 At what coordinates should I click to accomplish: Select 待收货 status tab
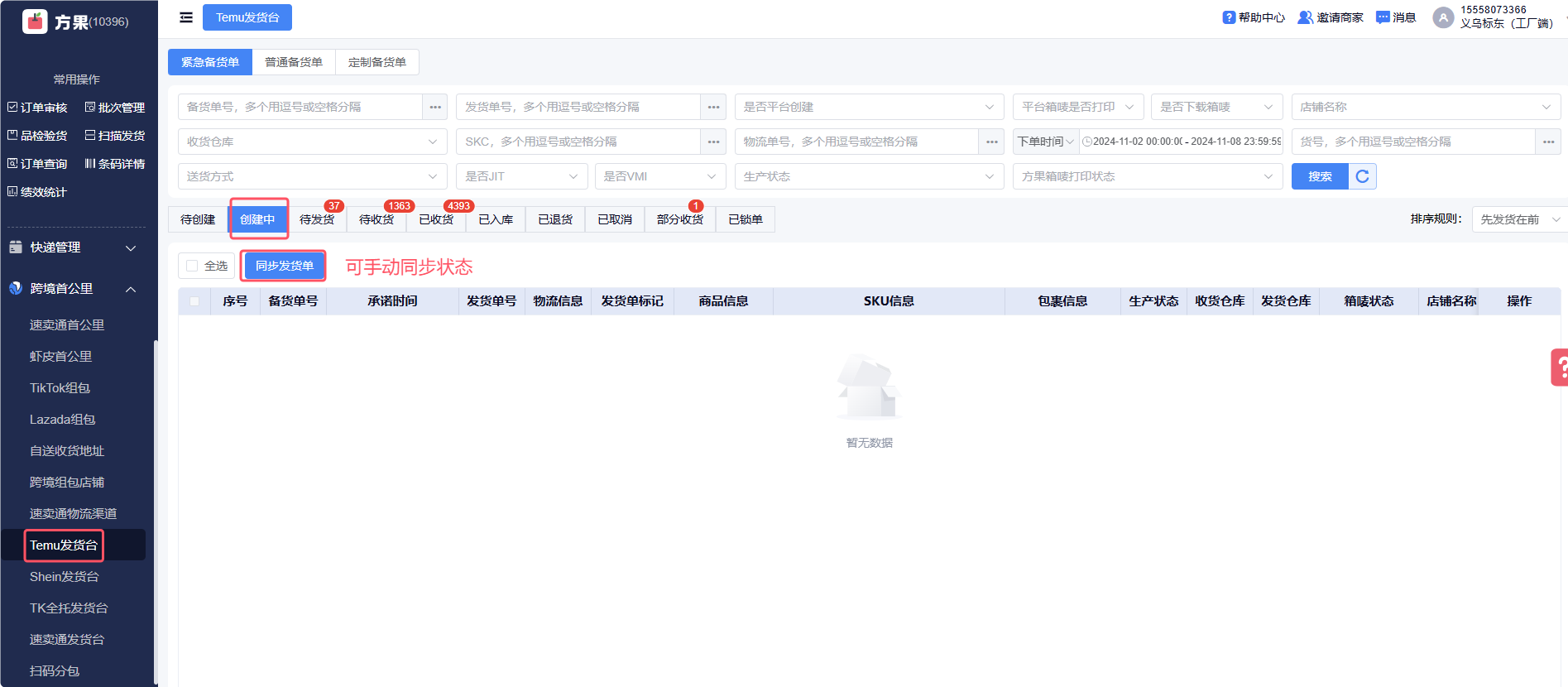coord(376,219)
